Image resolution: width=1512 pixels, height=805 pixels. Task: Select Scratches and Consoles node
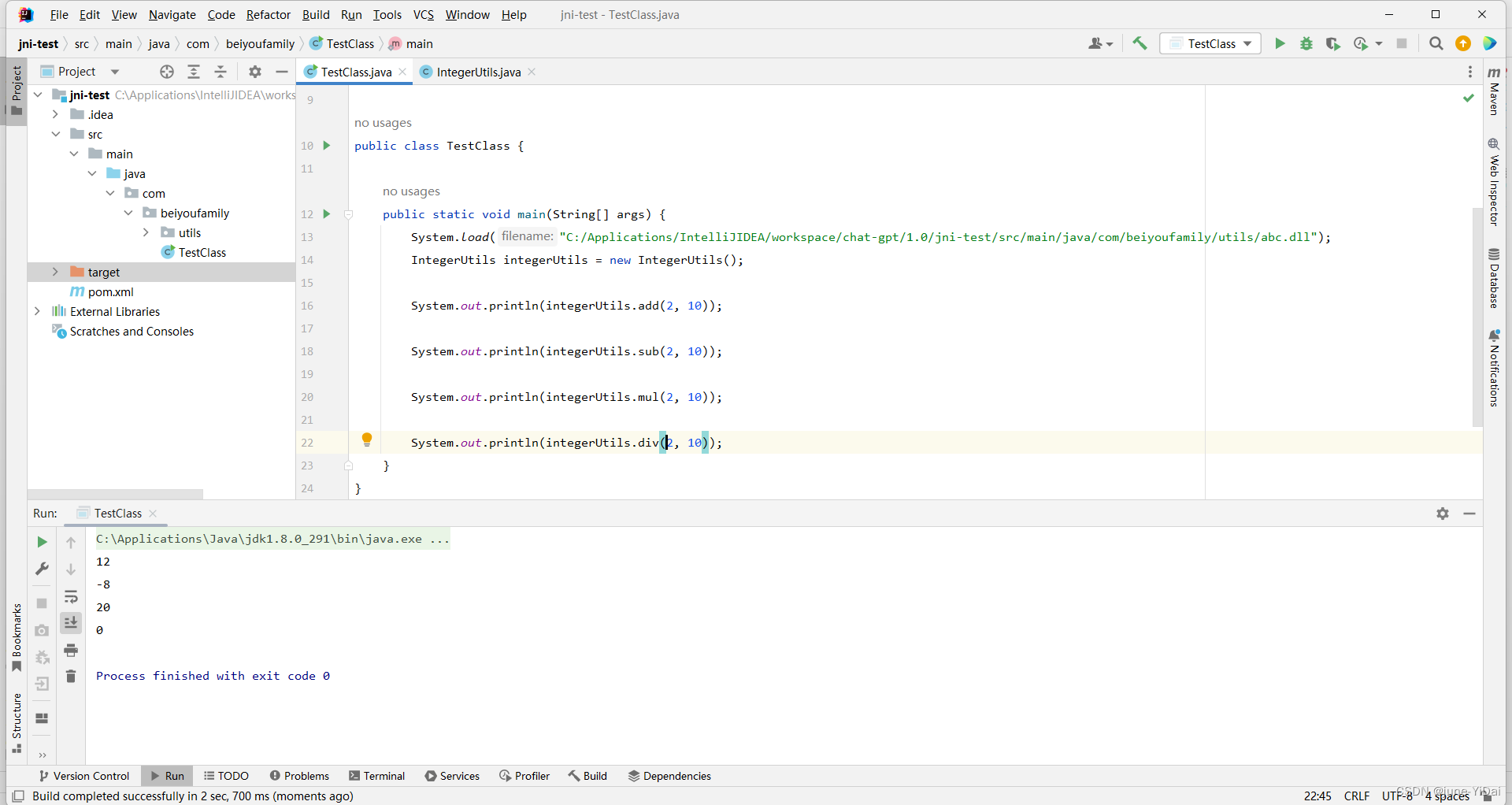(123, 331)
